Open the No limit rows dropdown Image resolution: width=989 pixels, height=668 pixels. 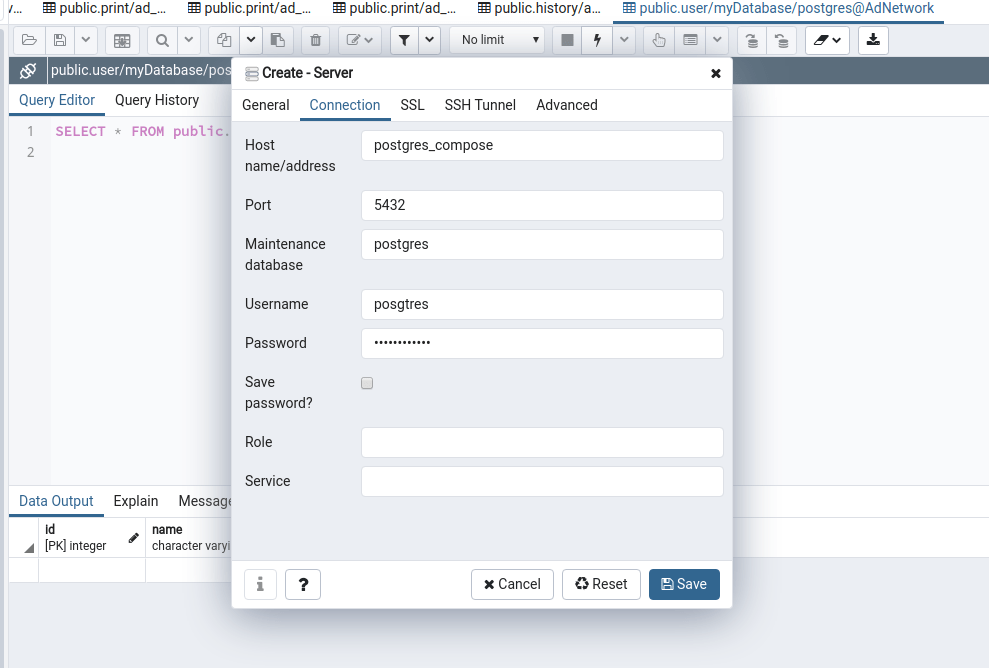pos(497,40)
